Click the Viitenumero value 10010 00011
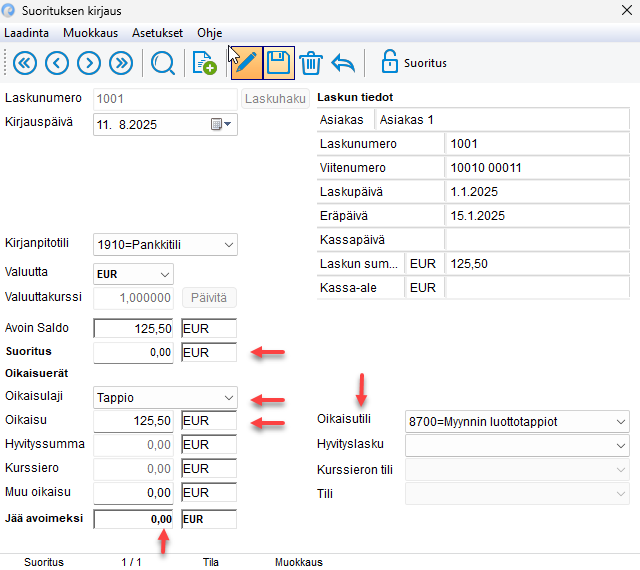This screenshot has height=570, width=640. (x=486, y=168)
